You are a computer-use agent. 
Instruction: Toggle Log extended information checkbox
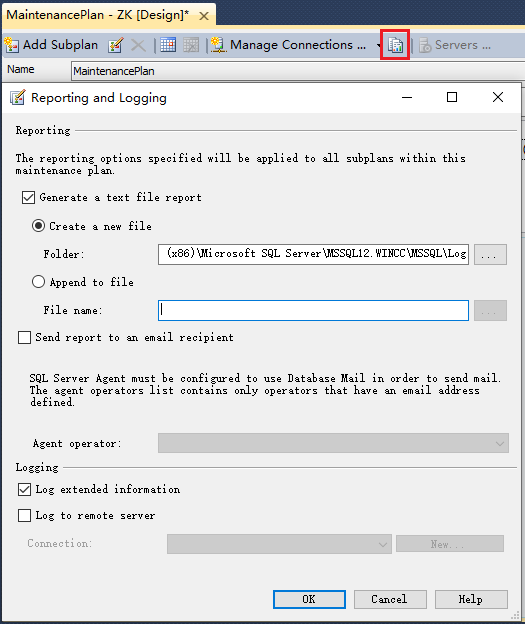[24, 489]
